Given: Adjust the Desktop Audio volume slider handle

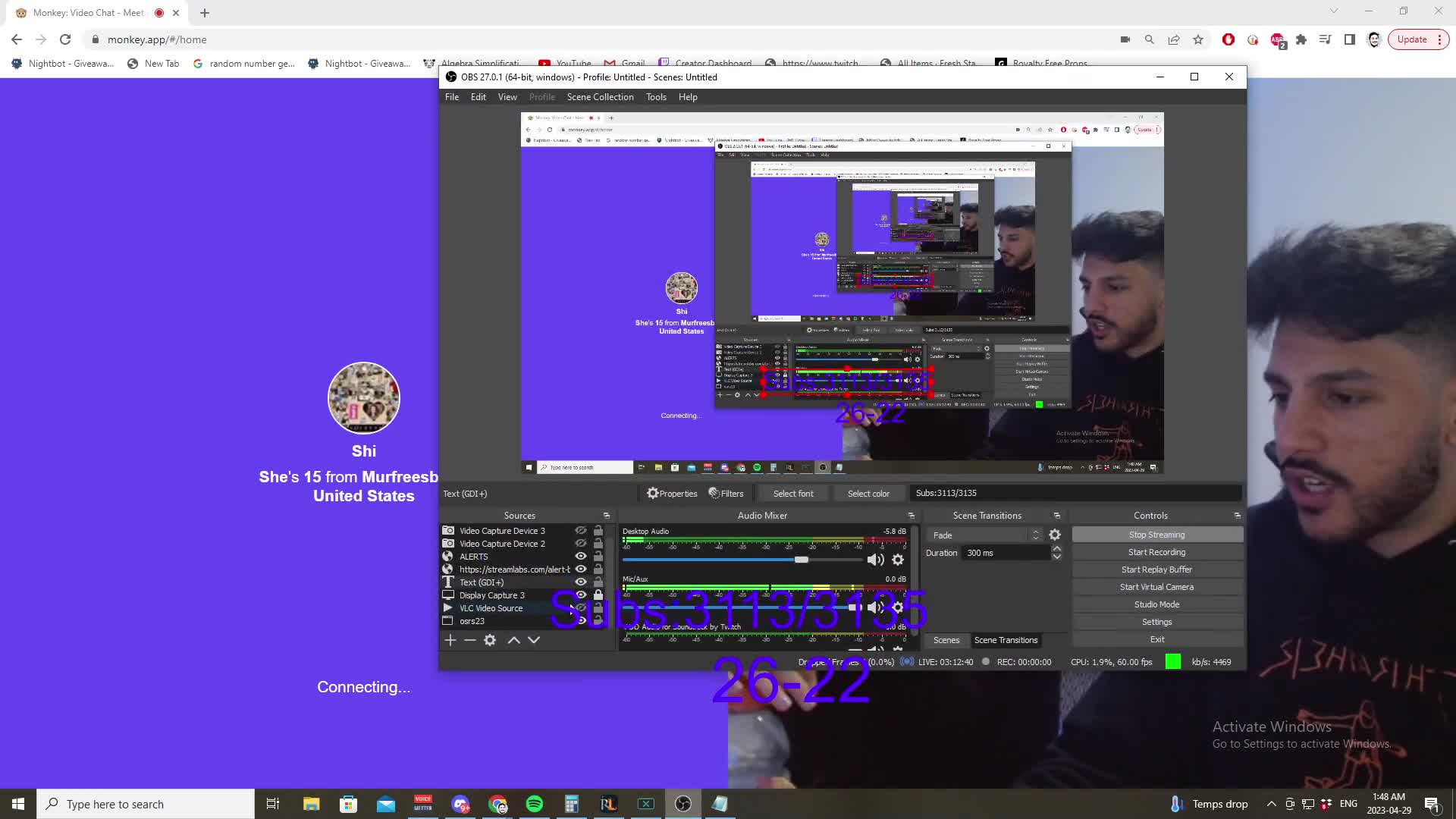Looking at the screenshot, I should point(802,560).
